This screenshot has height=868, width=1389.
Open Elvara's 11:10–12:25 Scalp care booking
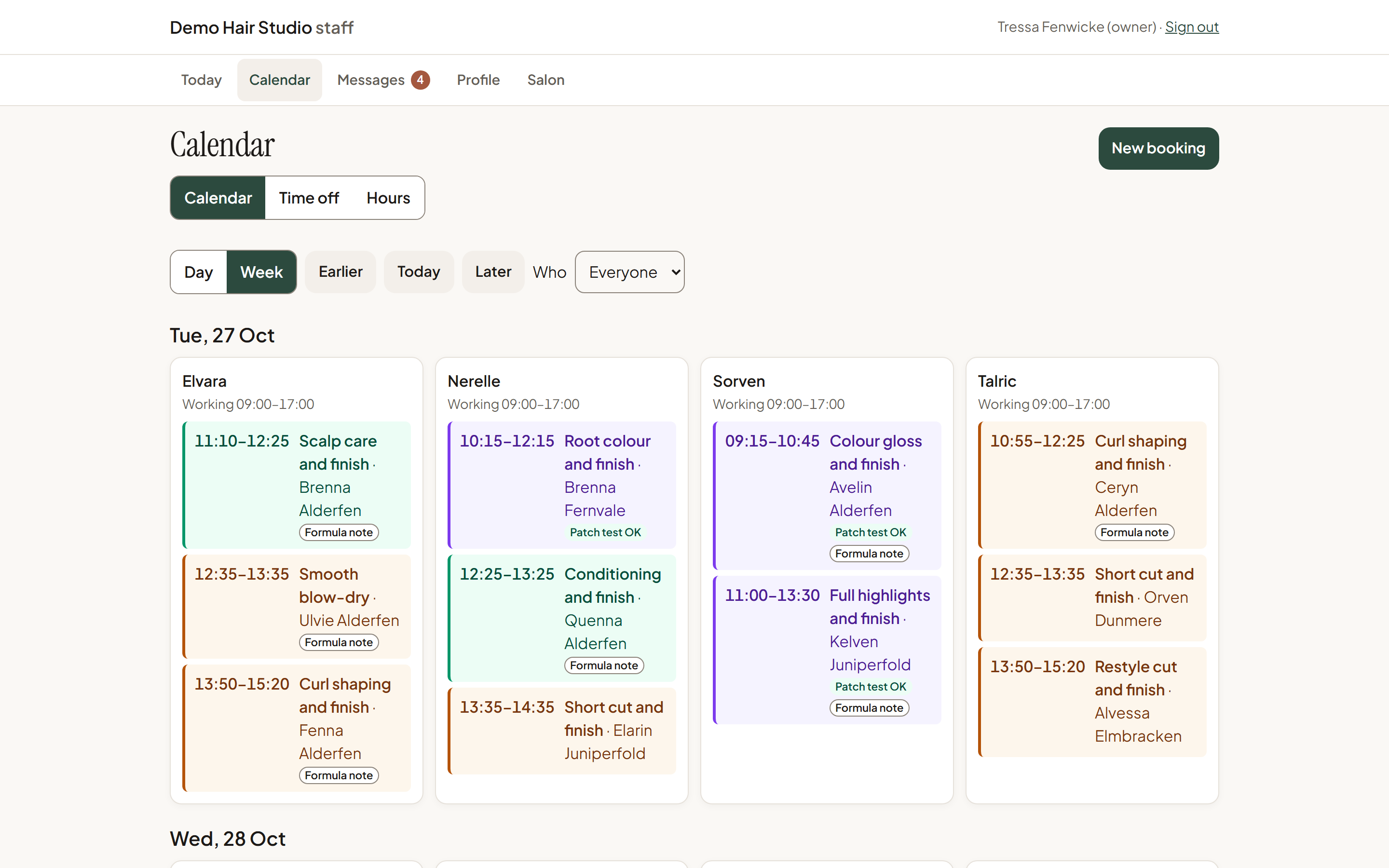coord(297,485)
